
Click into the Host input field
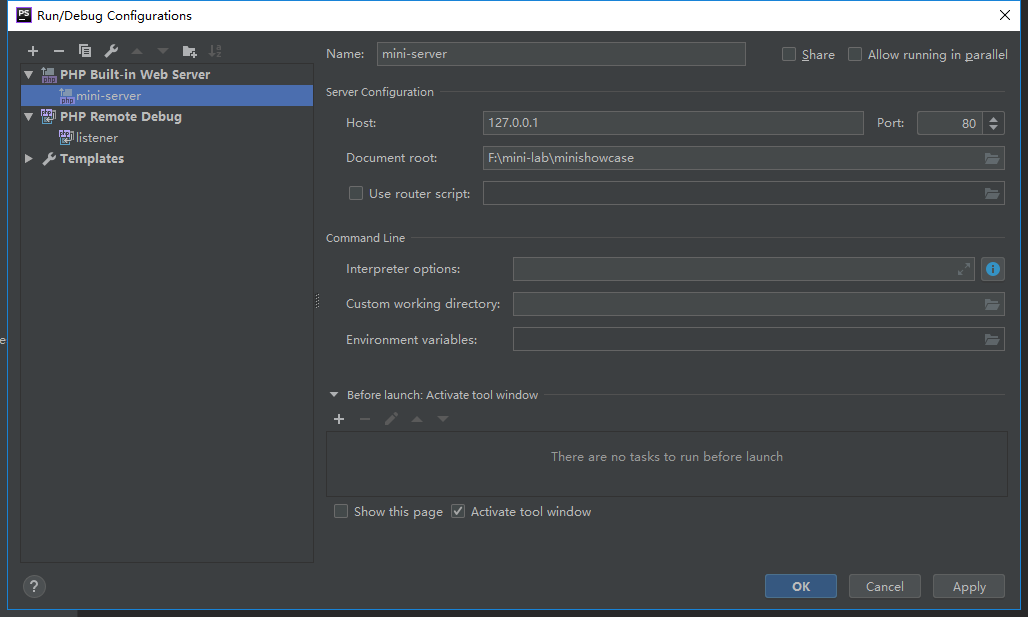click(x=672, y=123)
